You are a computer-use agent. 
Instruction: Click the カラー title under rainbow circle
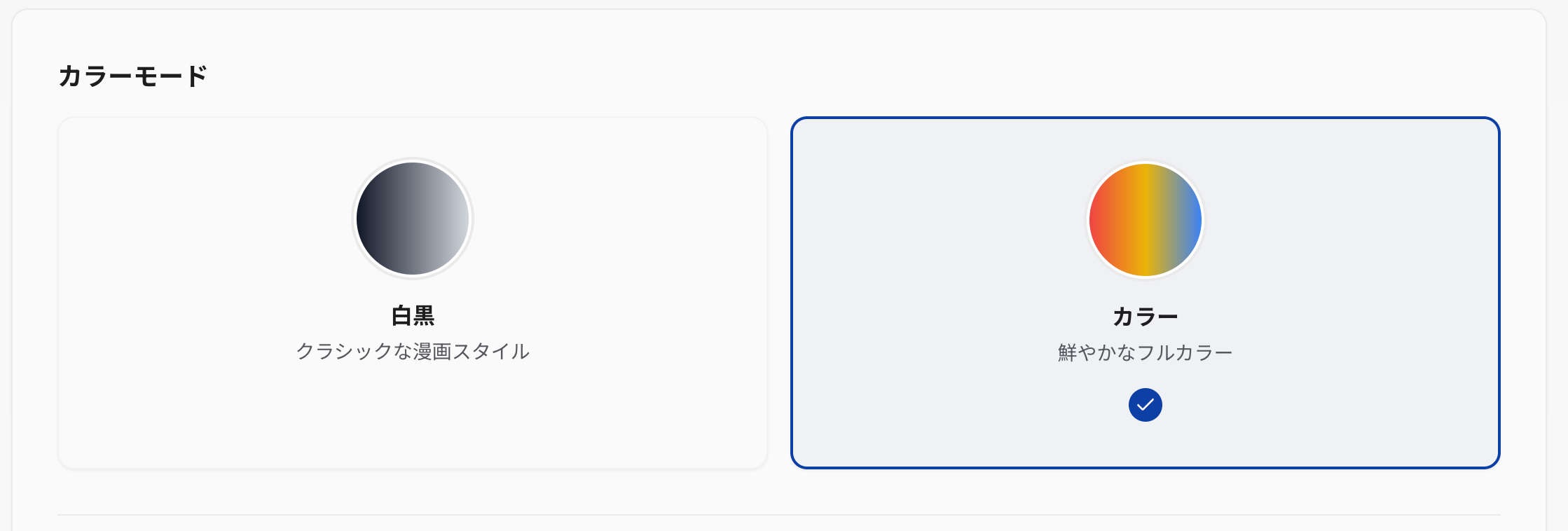pos(1145,317)
